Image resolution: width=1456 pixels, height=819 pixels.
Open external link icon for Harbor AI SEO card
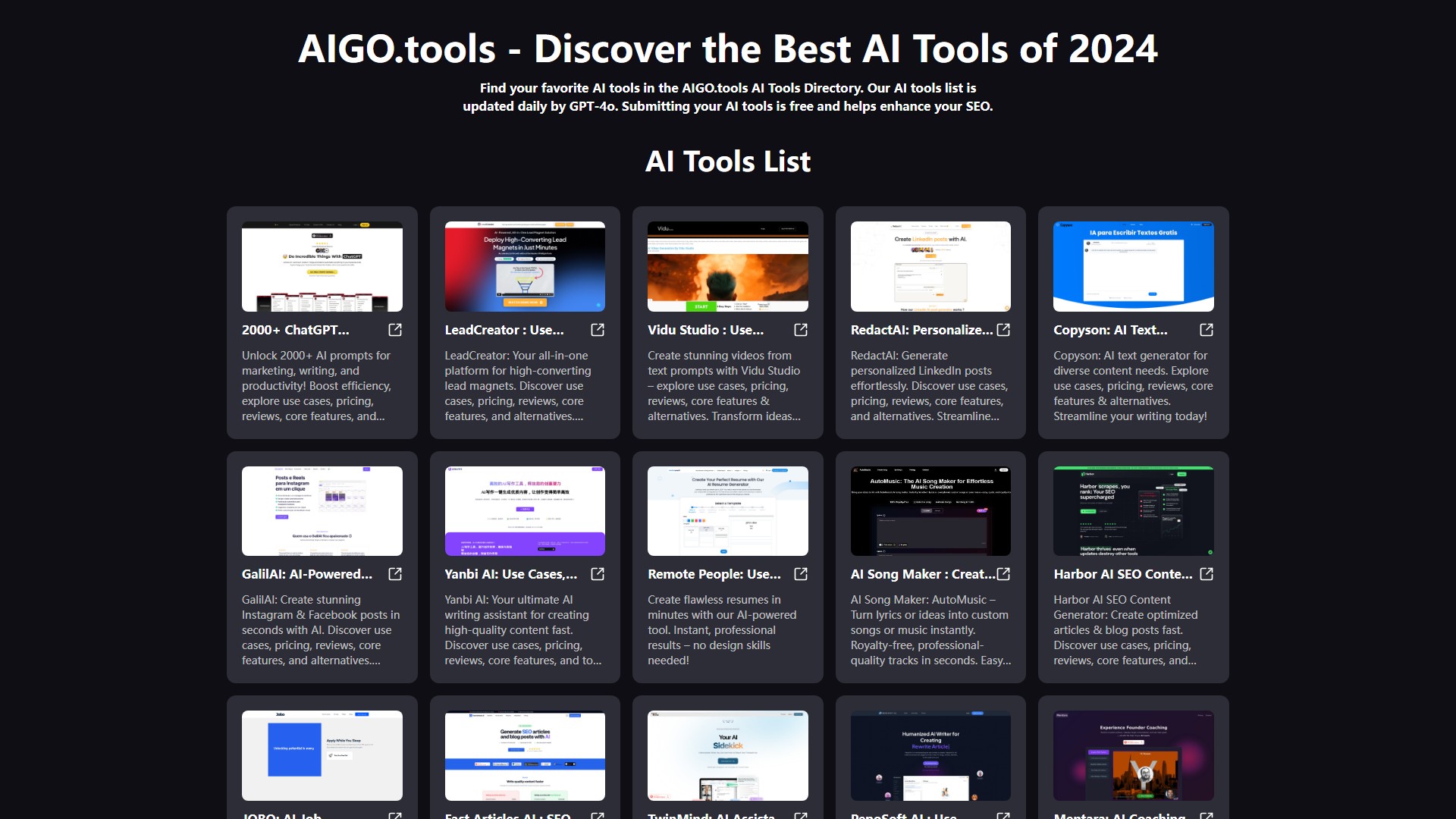pyautogui.click(x=1207, y=574)
